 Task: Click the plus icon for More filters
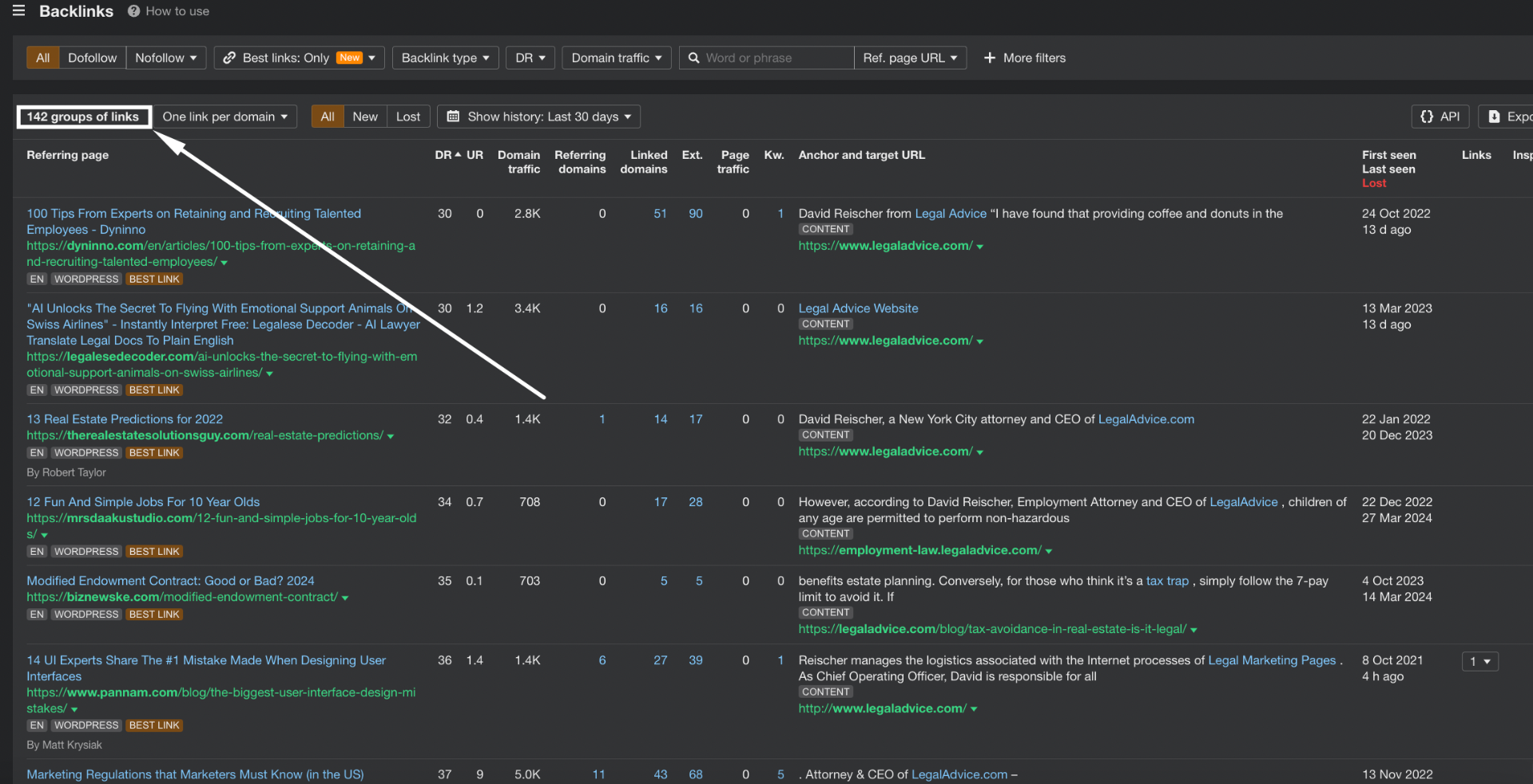(x=990, y=58)
